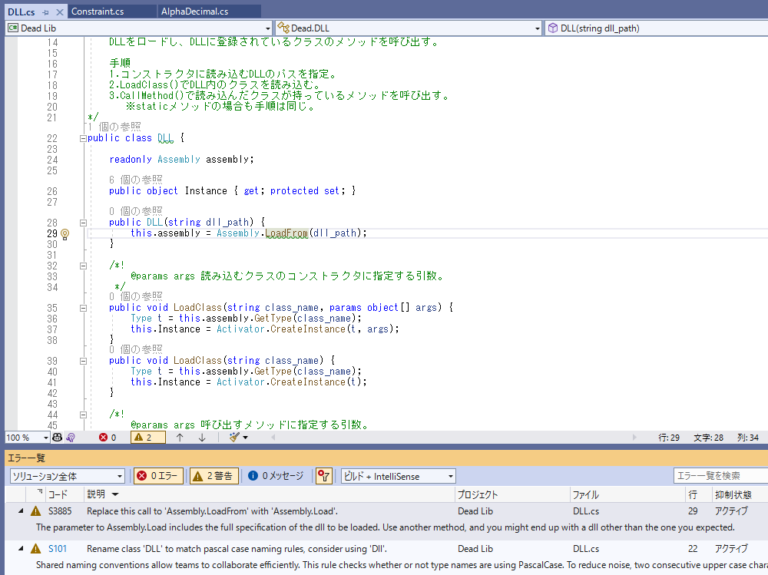Image resolution: width=768 pixels, height=575 pixels.
Task: Click the lightbulb quick actions icon on line 29
Action: pos(65,234)
